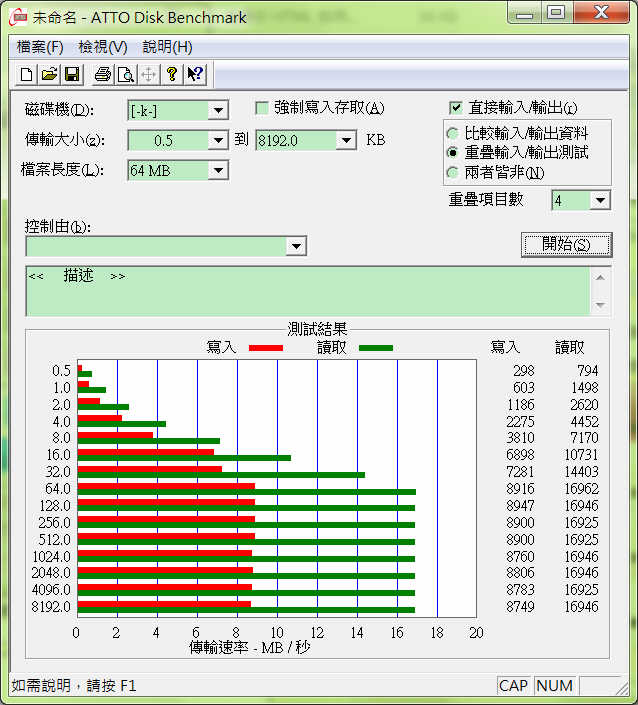Click the write value 8947
The height and width of the screenshot is (705, 638).
tap(520, 506)
